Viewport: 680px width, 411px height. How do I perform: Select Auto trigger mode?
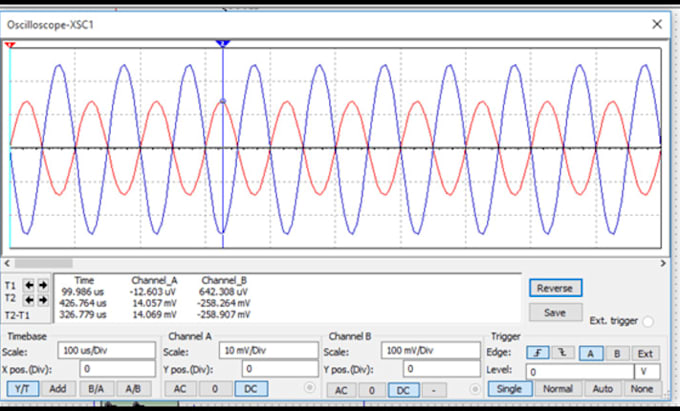coord(603,389)
